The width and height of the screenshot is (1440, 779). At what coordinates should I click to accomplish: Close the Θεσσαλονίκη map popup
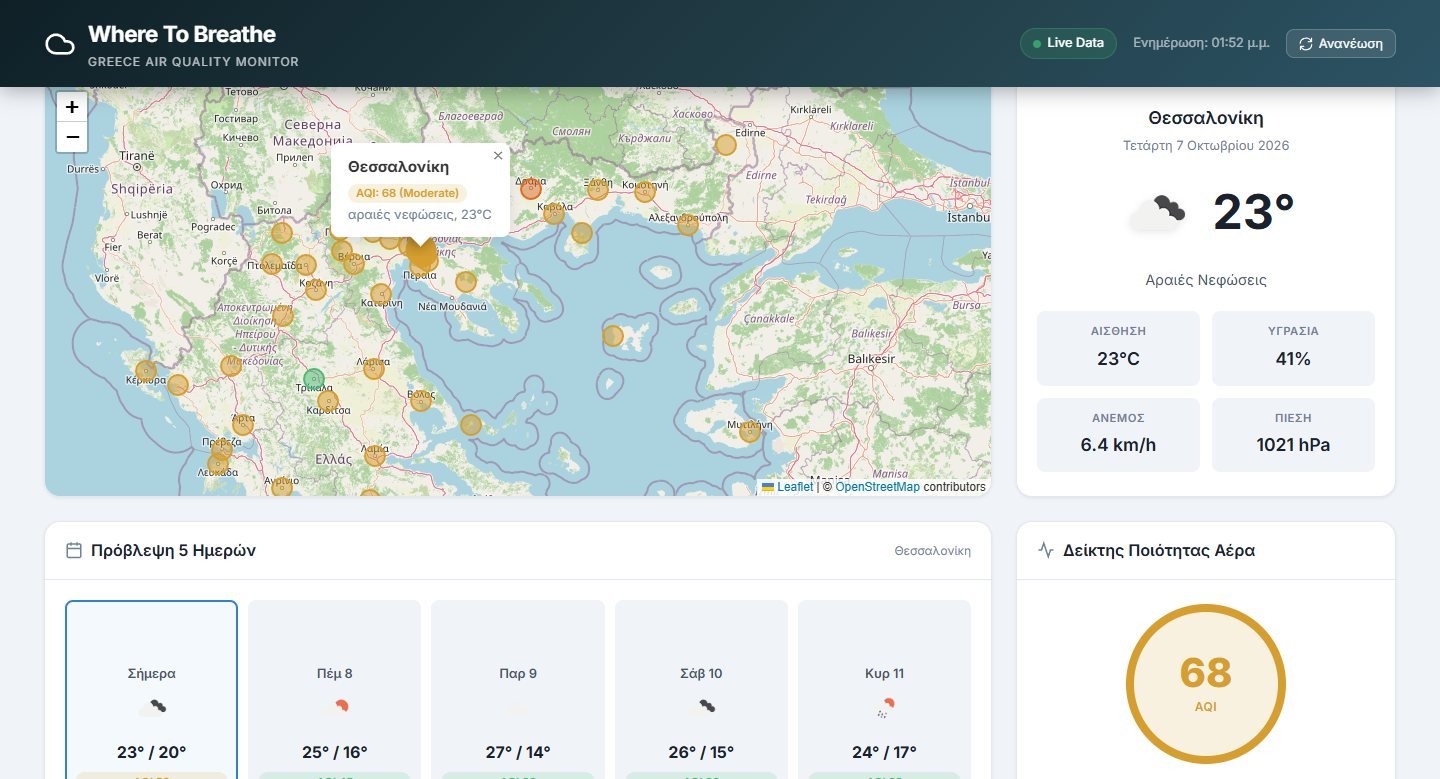click(498, 155)
